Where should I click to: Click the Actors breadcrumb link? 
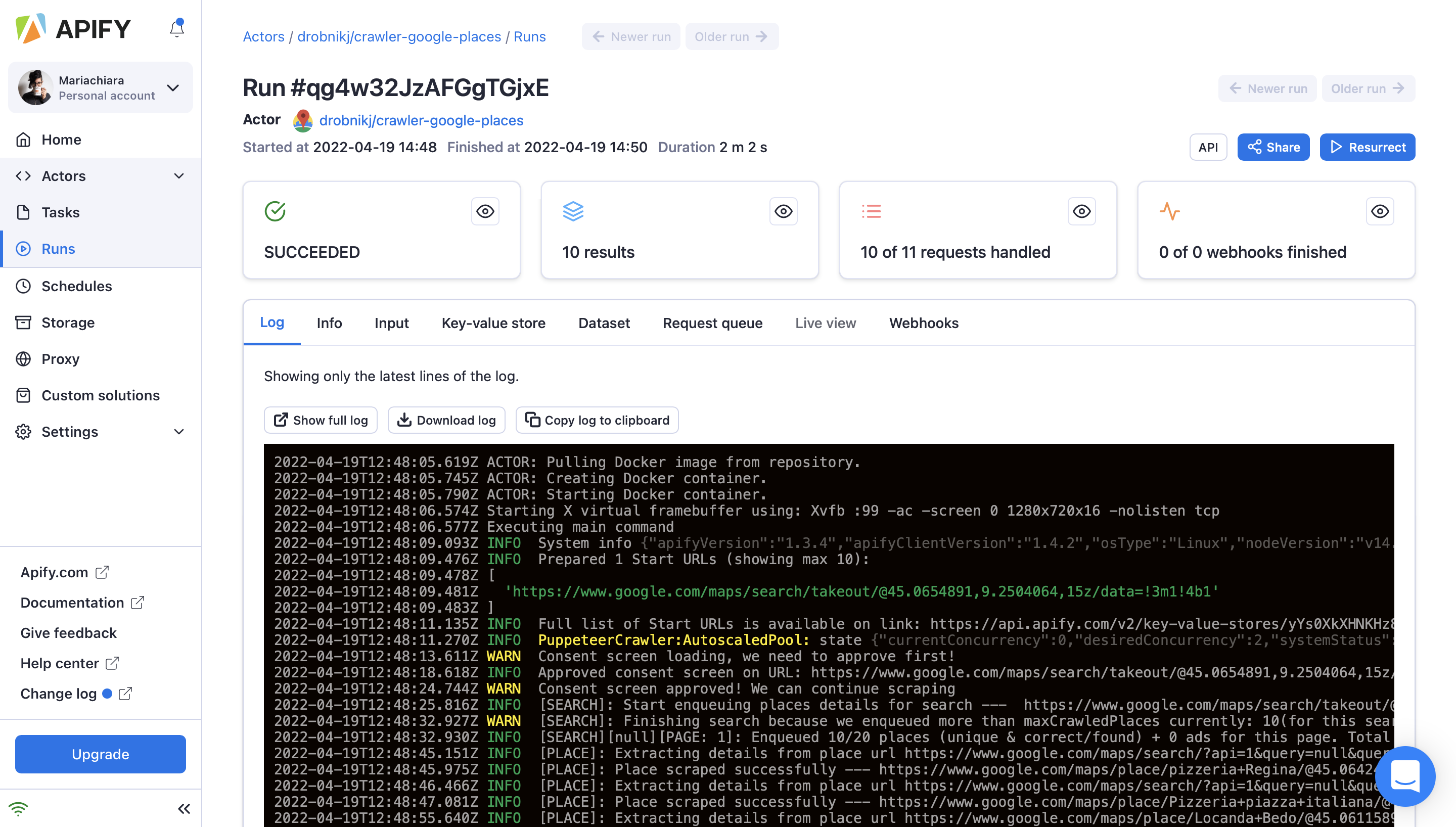click(263, 37)
